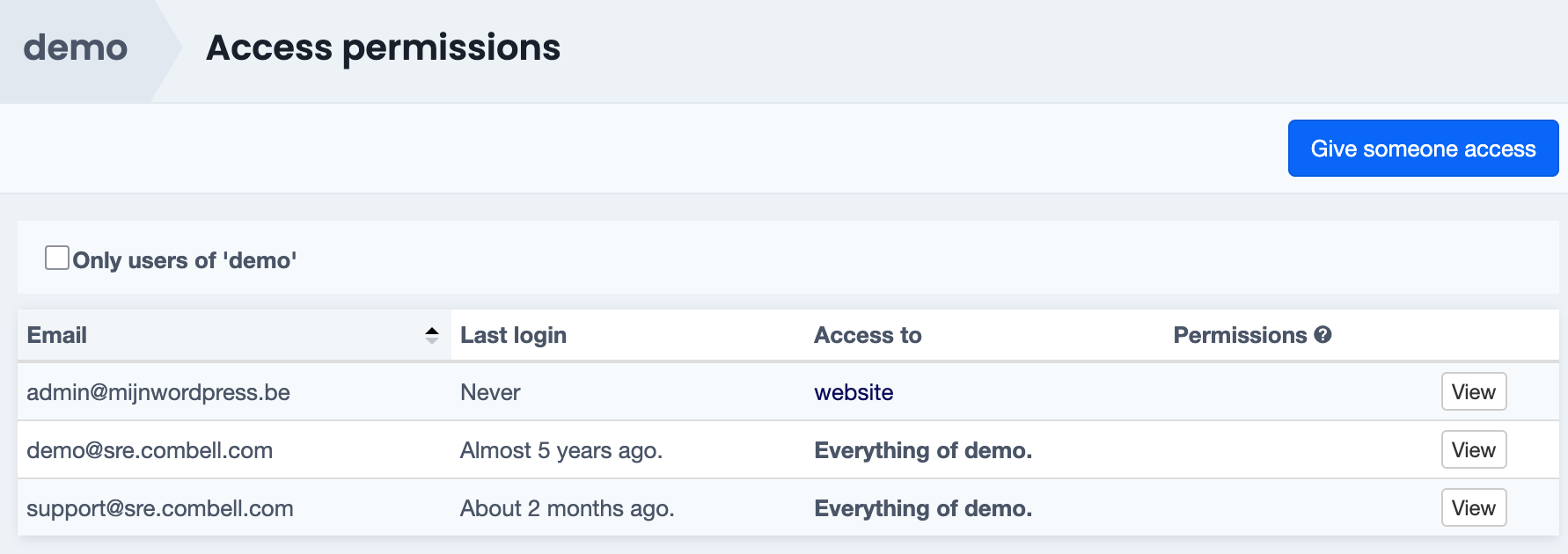1568x554 pixels.
Task: Select the demo@sre.combell.com email cell
Action: pos(150,450)
